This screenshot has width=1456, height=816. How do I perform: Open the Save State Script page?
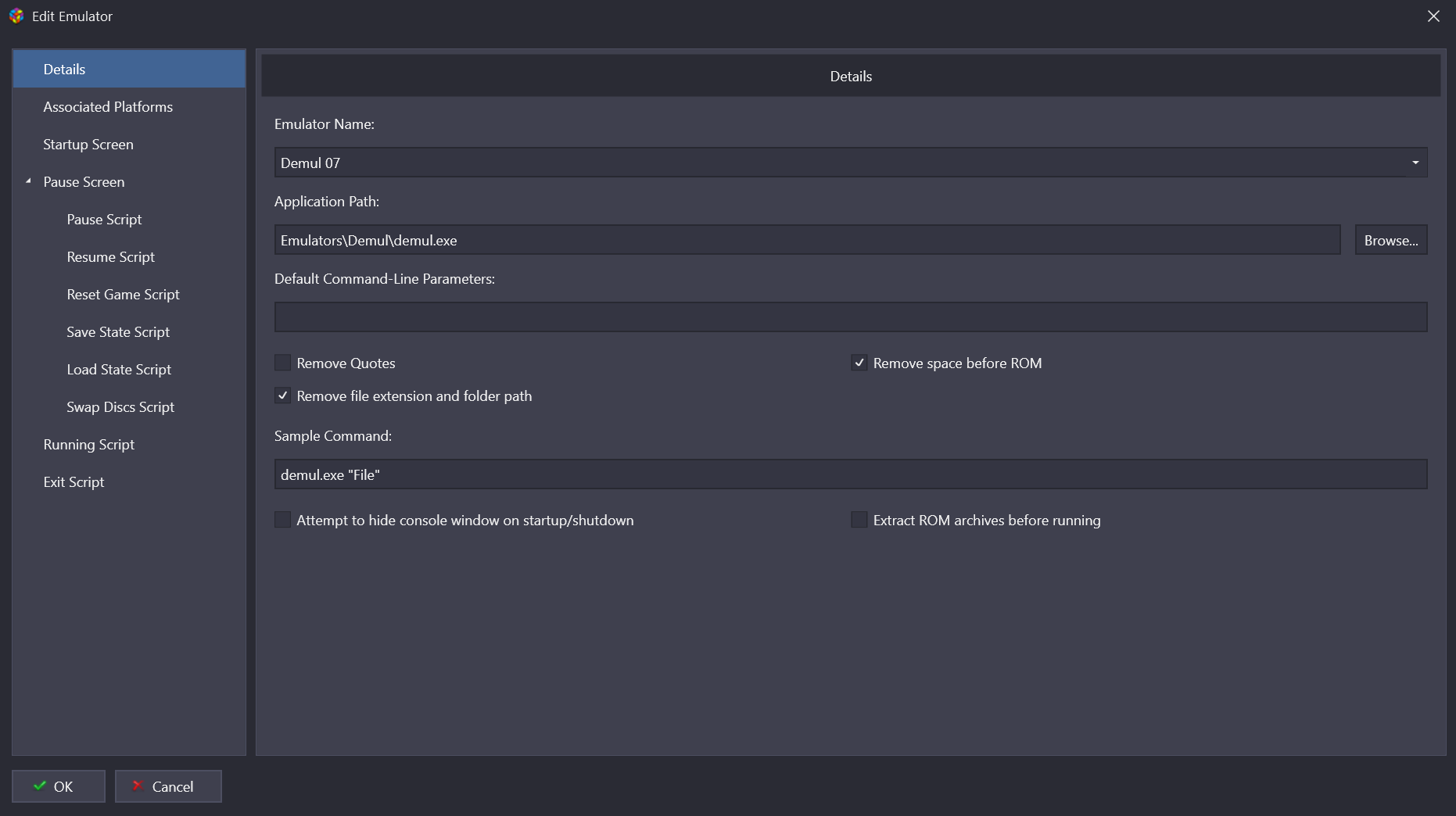tap(118, 331)
